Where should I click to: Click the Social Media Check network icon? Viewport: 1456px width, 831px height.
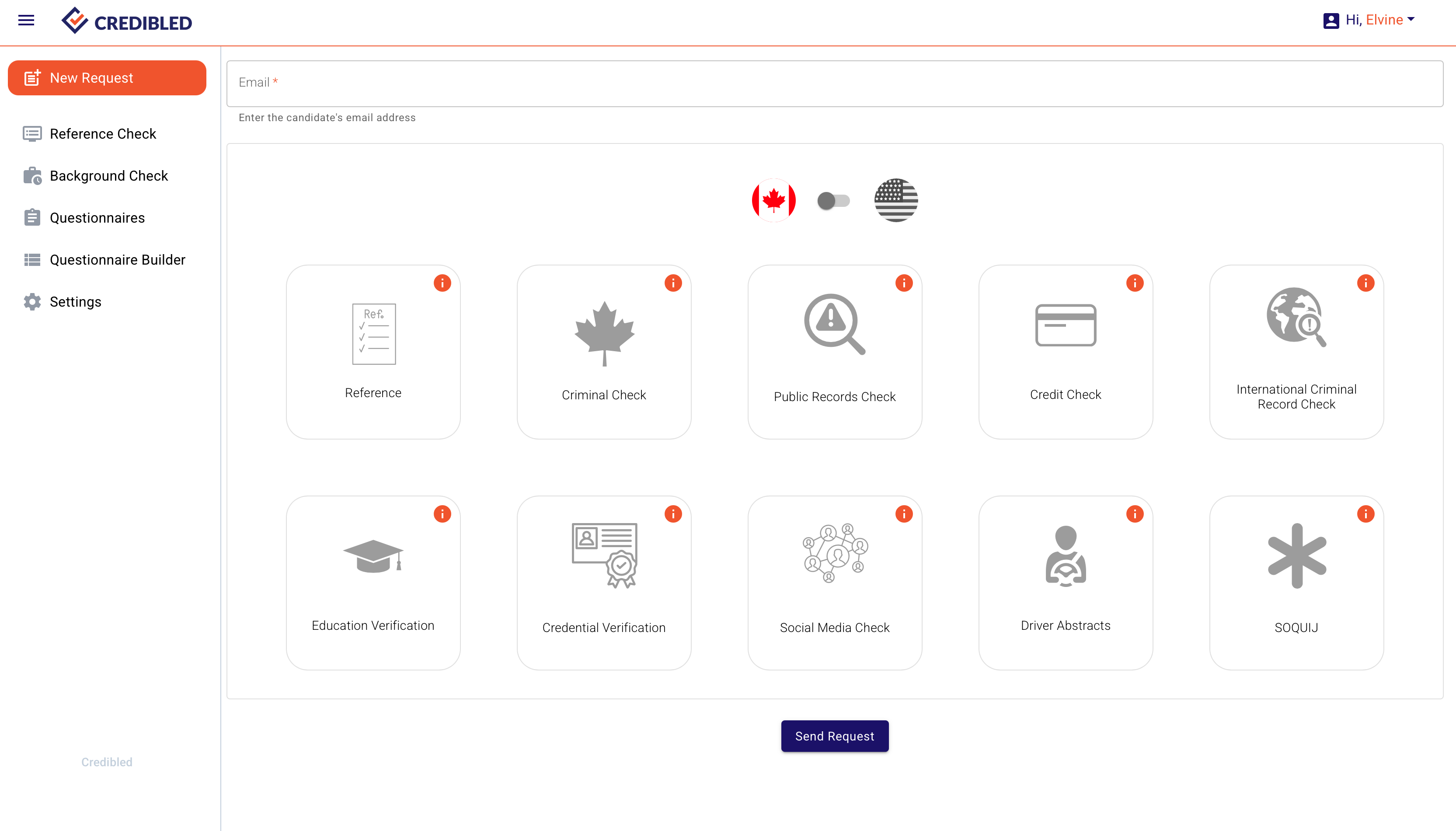(x=835, y=553)
